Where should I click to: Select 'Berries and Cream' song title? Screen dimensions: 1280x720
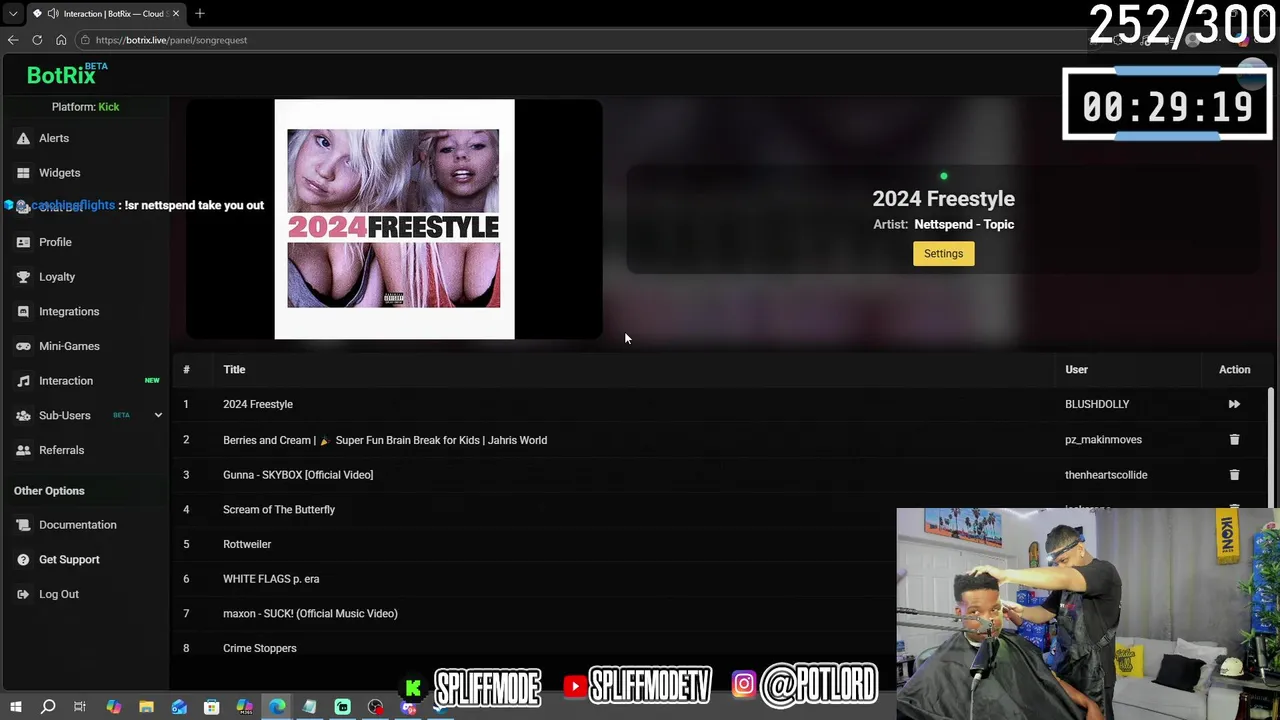[385, 440]
